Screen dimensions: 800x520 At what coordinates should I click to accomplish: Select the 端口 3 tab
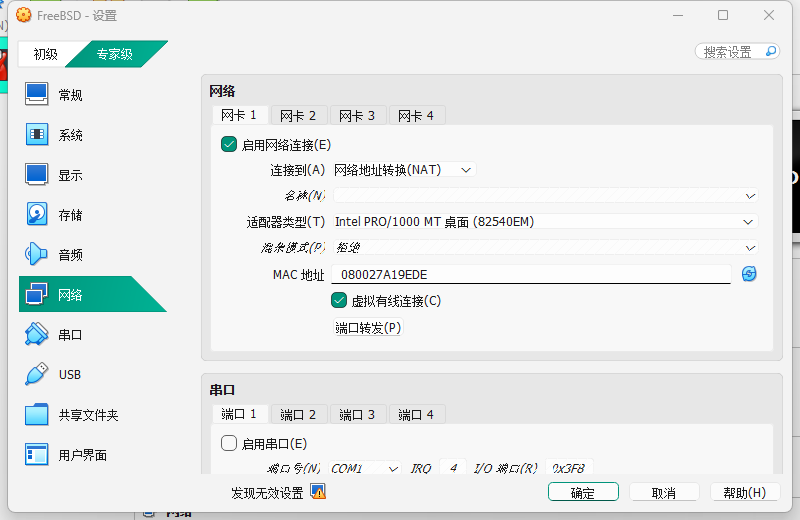coord(357,414)
